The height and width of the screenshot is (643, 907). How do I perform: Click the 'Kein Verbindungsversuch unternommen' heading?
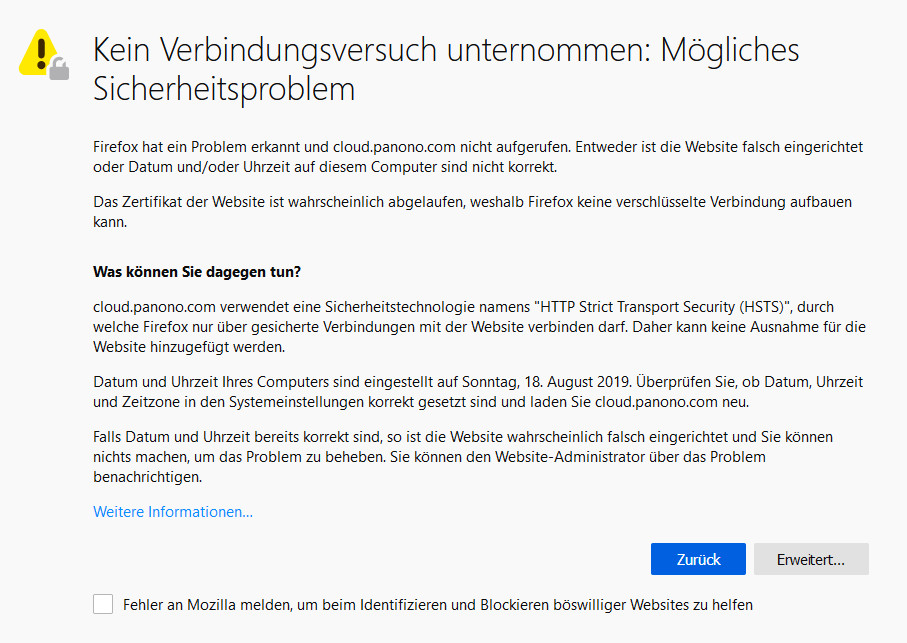(371, 52)
